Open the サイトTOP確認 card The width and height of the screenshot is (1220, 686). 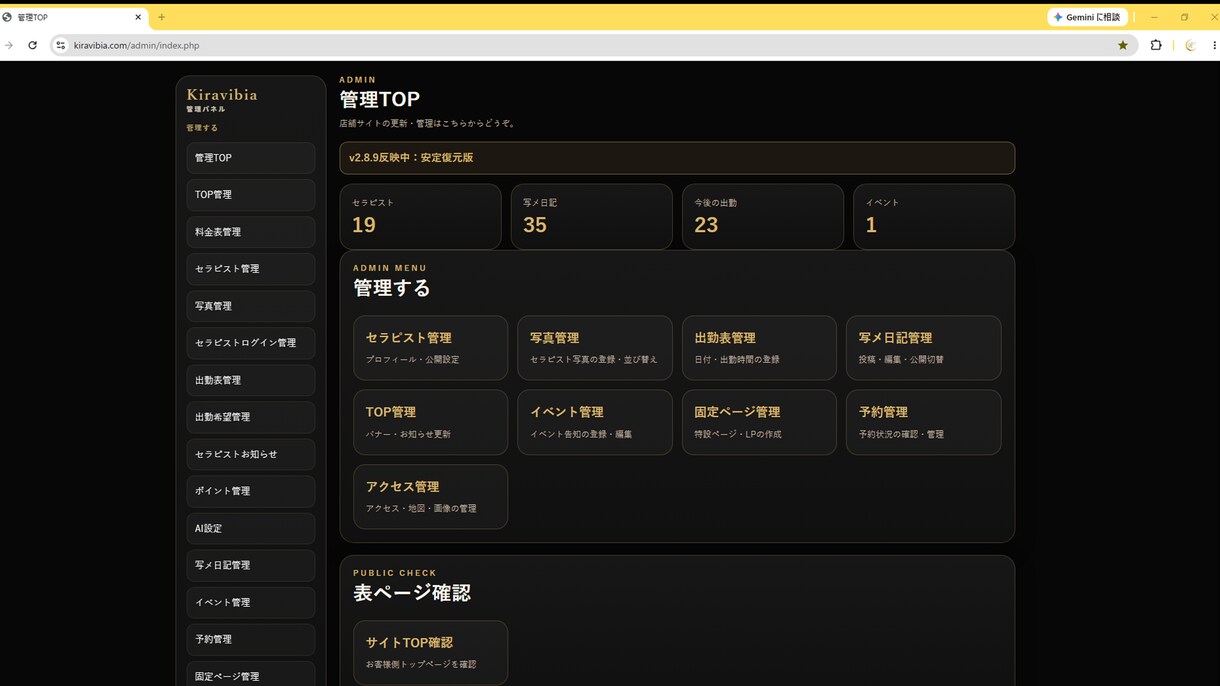[x=430, y=653]
